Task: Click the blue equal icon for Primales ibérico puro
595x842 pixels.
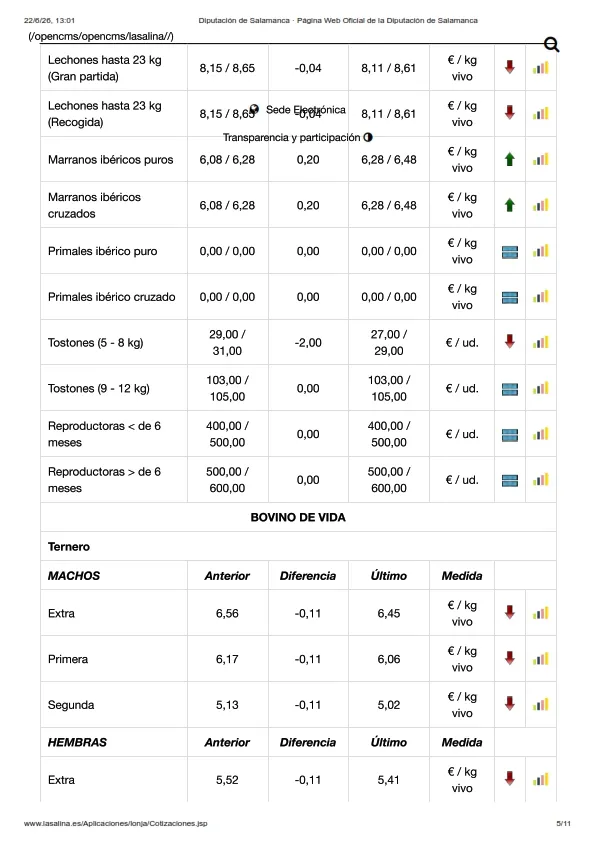Action: [x=510, y=252]
